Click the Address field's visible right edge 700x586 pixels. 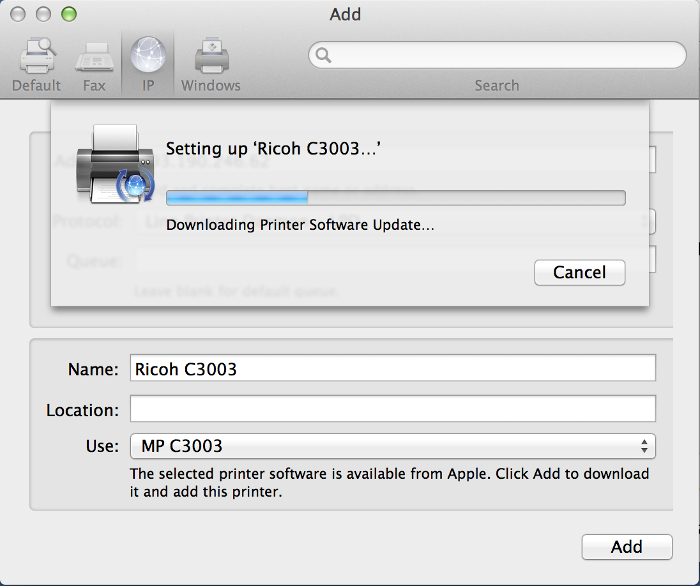[652, 160]
